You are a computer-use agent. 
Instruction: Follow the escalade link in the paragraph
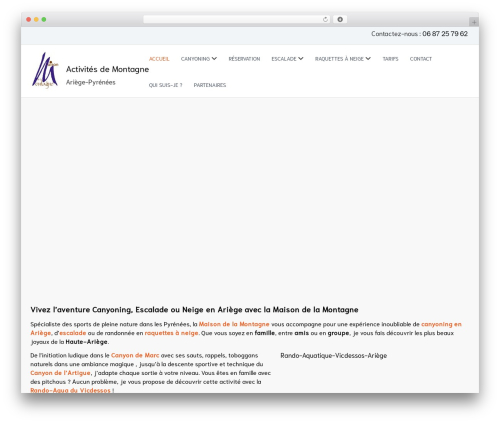(73, 333)
